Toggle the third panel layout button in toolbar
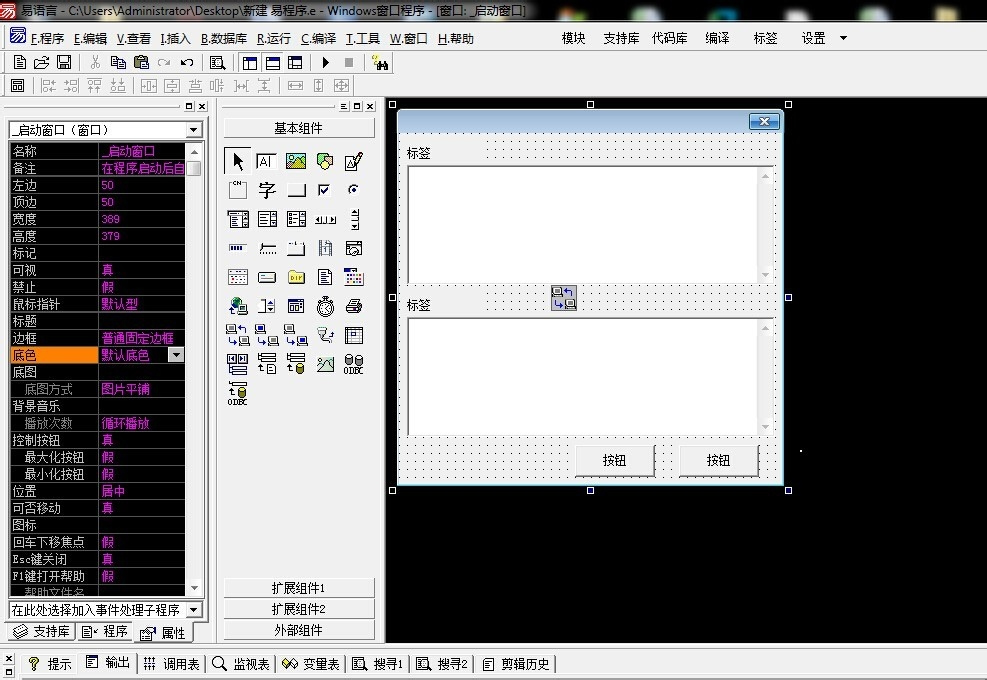The image size is (987, 680). tap(295, 63)
